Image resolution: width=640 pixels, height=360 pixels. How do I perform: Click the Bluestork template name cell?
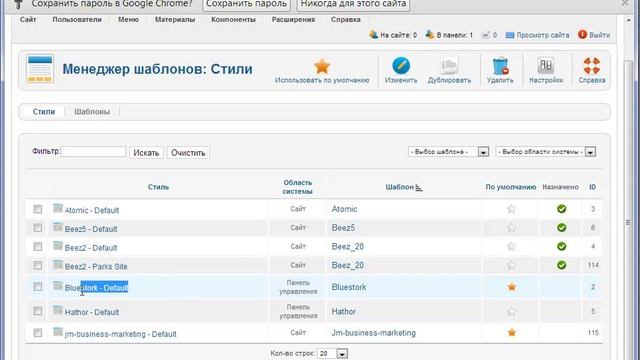click(x=349, y=287)
